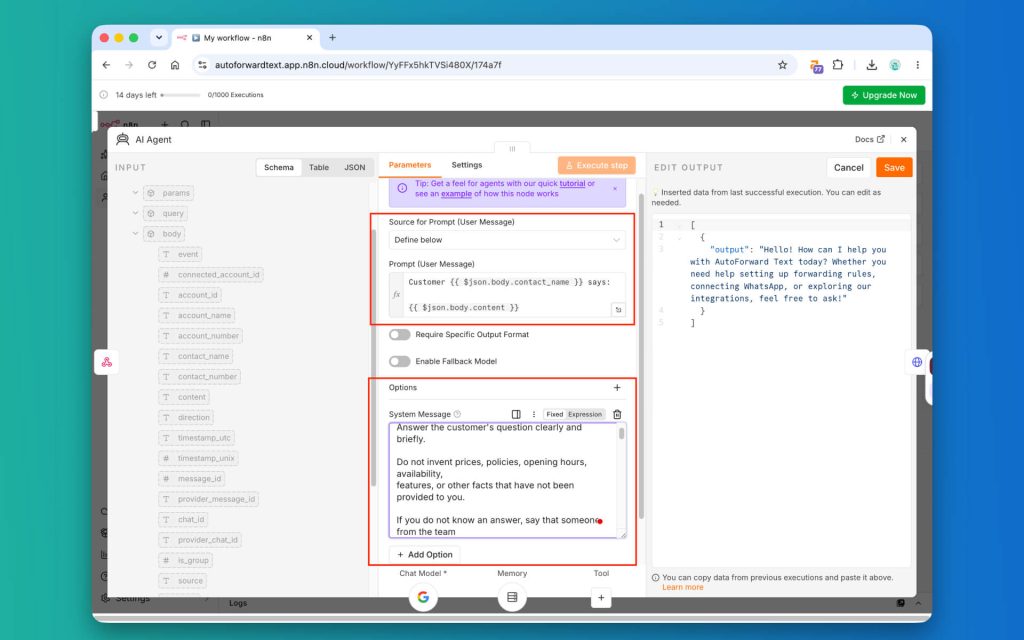This screenshot has width=1024, height=640.
Task: Click the browser address bar URL
Action: (x=358, y=65)
